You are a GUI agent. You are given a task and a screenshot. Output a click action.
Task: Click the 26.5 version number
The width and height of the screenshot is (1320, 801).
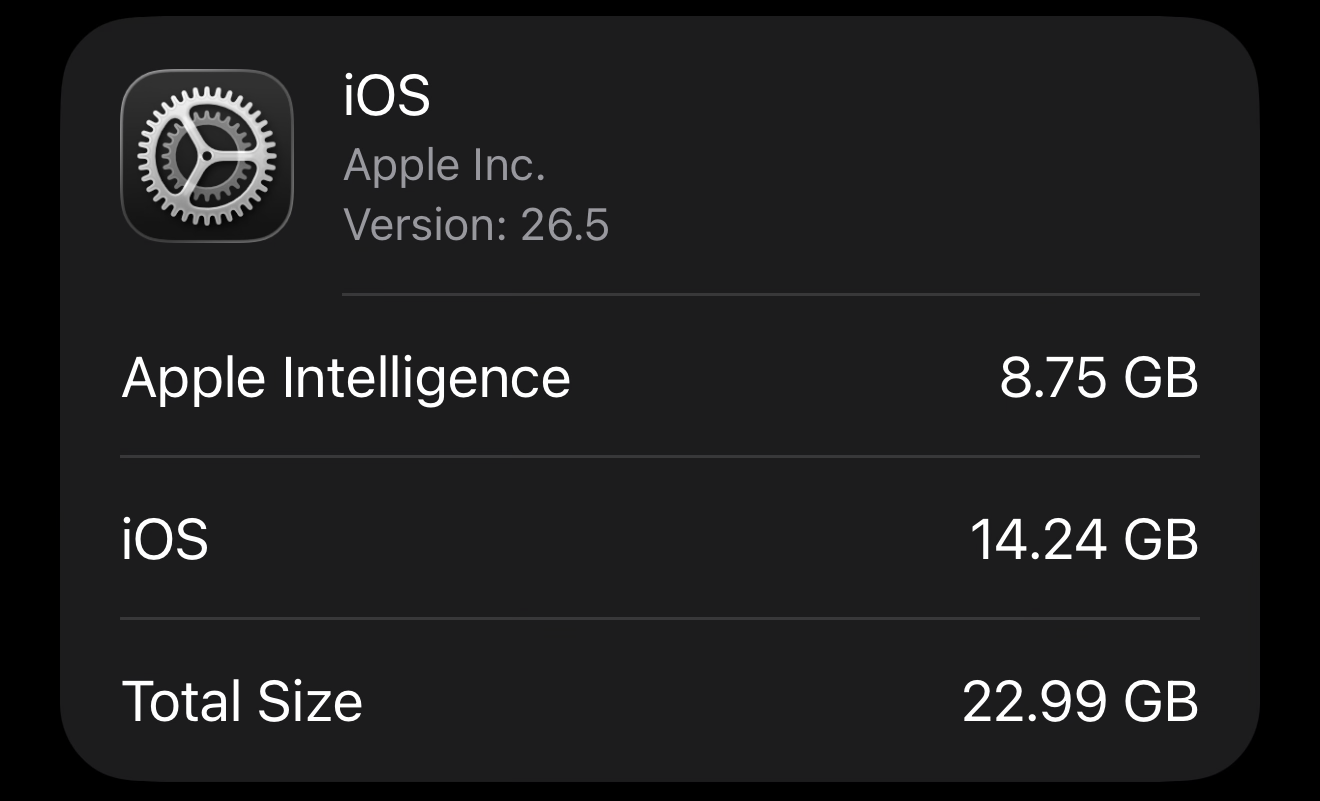(565, 225)
